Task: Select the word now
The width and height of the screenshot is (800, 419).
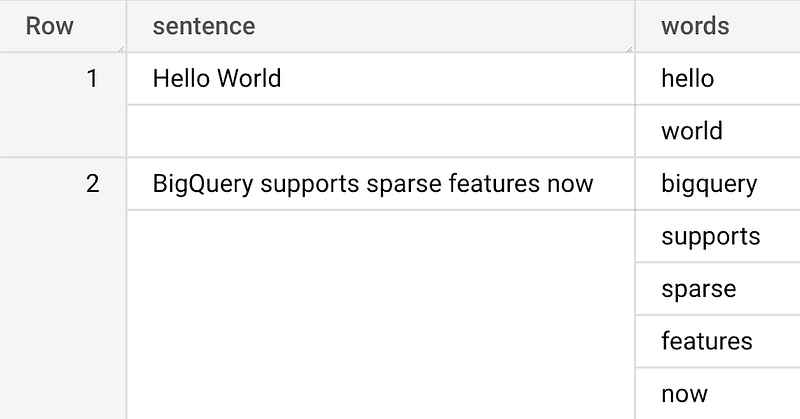Action: [x=684, y=393]
